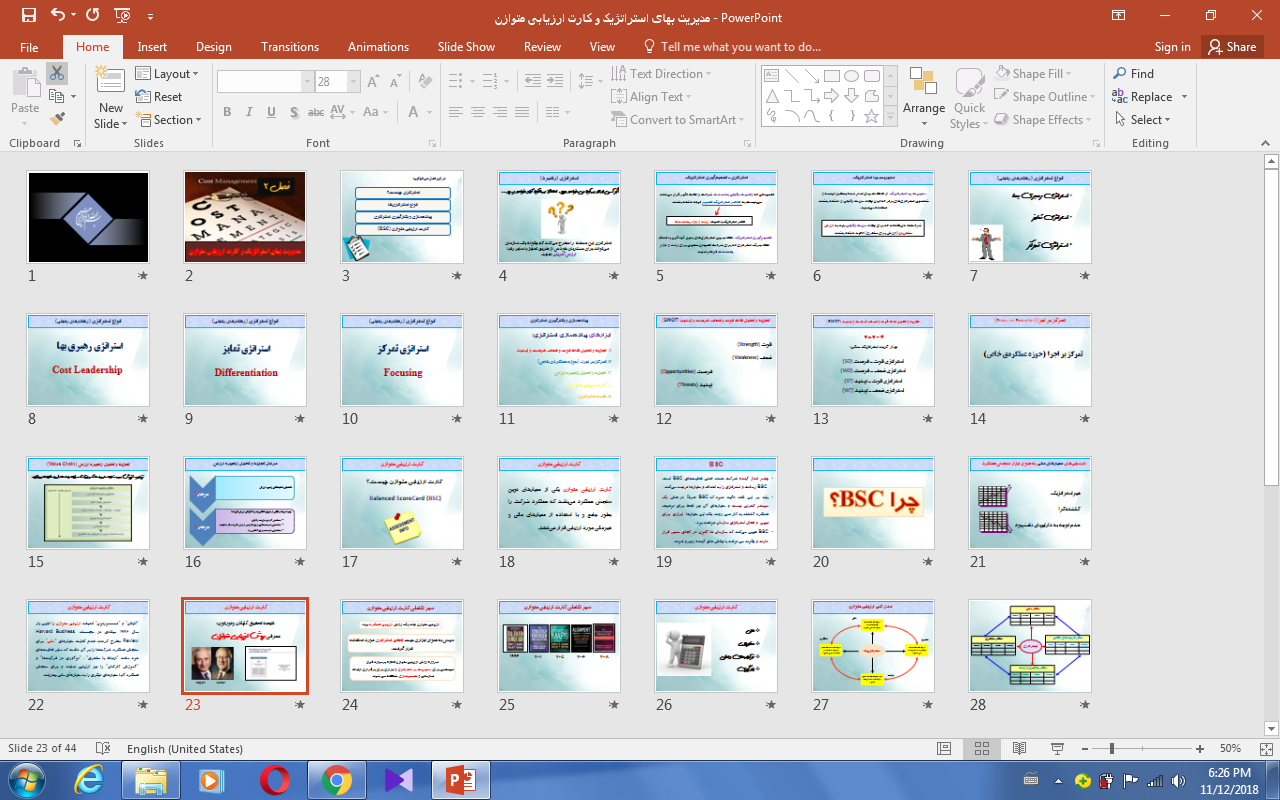Select the Format Painter brush icon
The width and height of the screenshot is (1280, 800).
pos(57,119)
